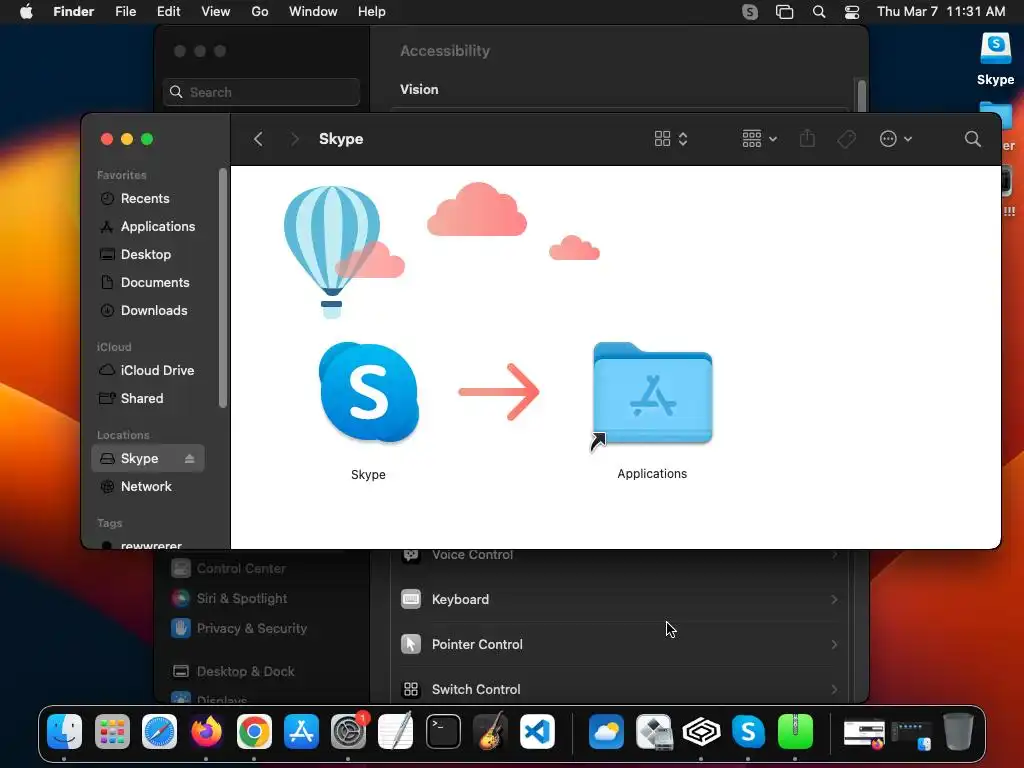Eject the Skype disk image

coord(189,458)
